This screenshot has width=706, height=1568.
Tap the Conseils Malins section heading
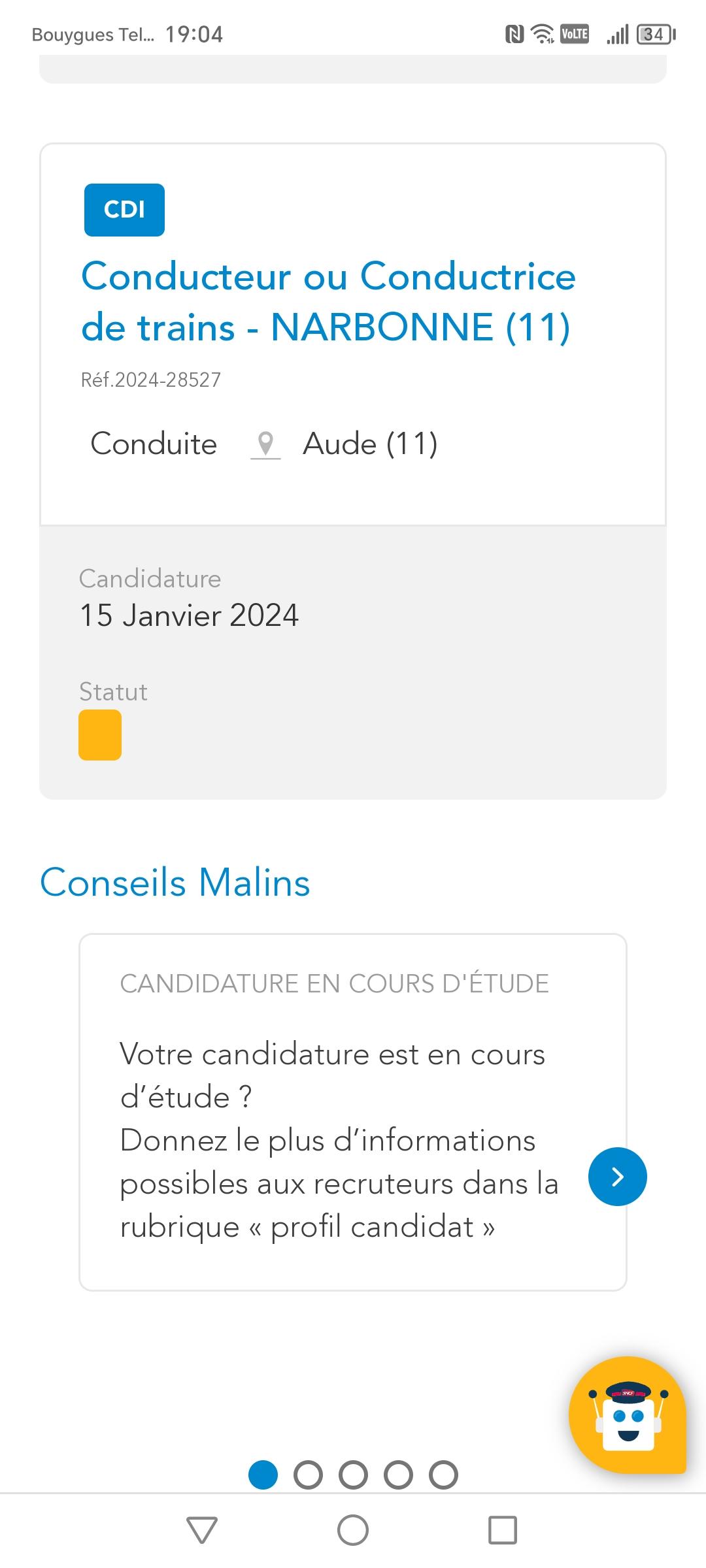175,882
